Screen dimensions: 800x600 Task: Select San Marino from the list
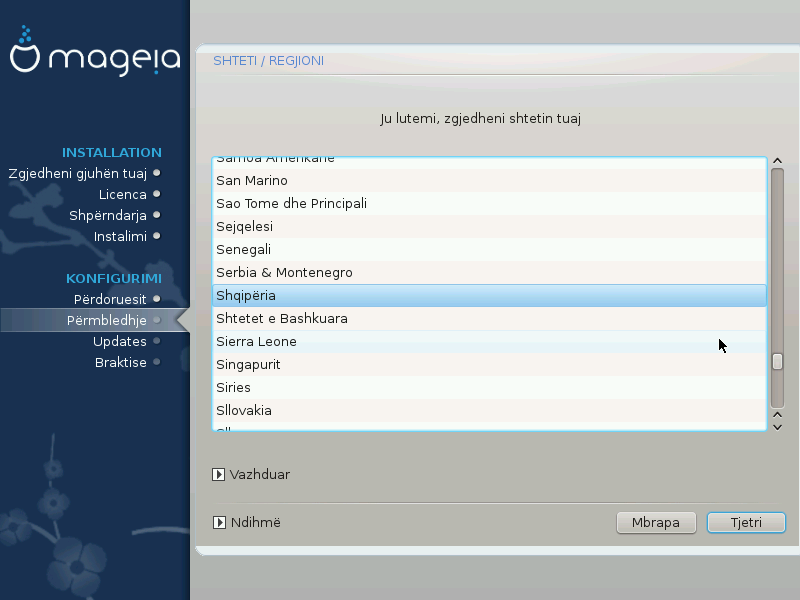coord(252,181)
